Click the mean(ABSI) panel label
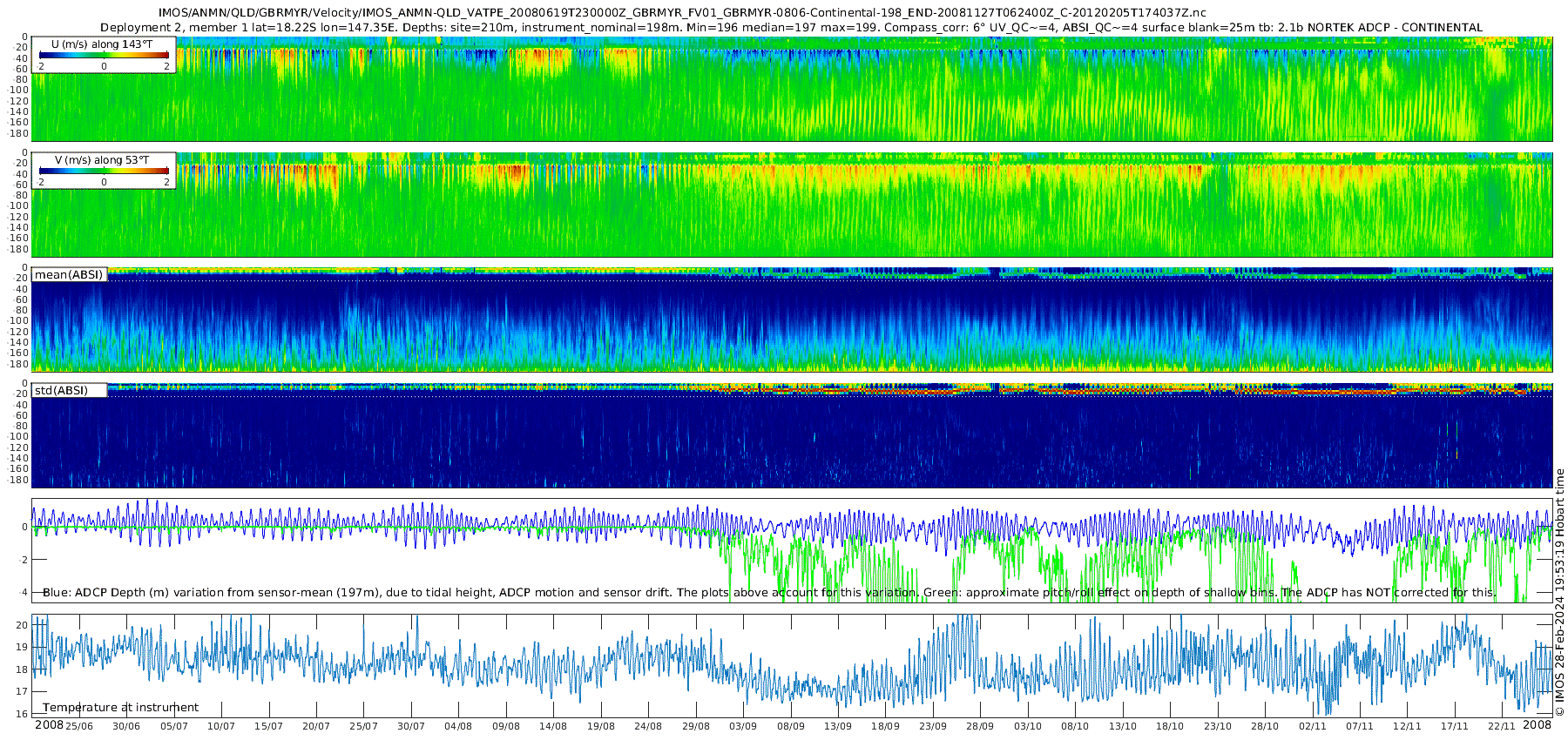 point(69,275)
